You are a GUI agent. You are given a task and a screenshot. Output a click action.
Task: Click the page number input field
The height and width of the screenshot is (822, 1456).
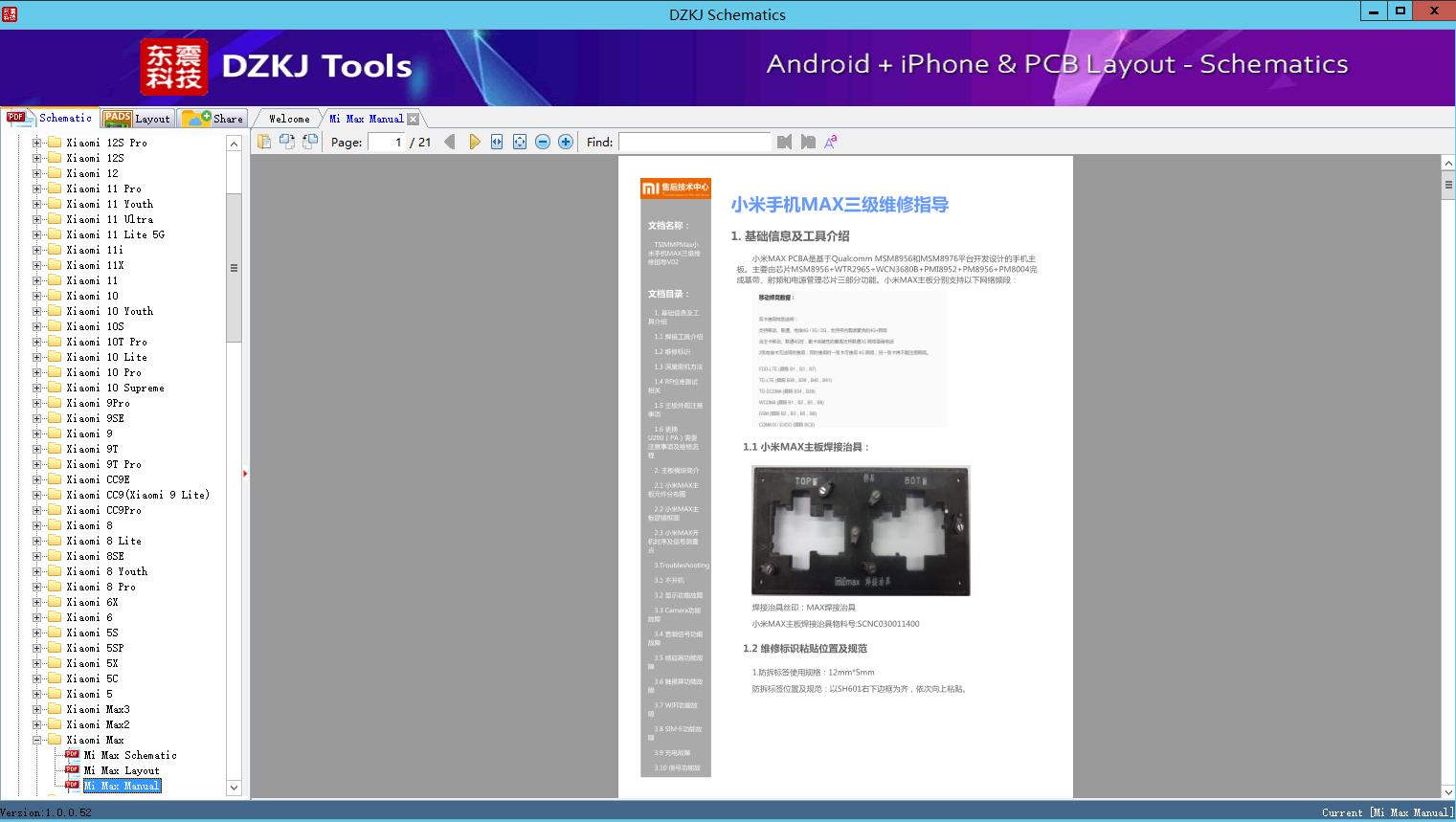coord(387,142)
